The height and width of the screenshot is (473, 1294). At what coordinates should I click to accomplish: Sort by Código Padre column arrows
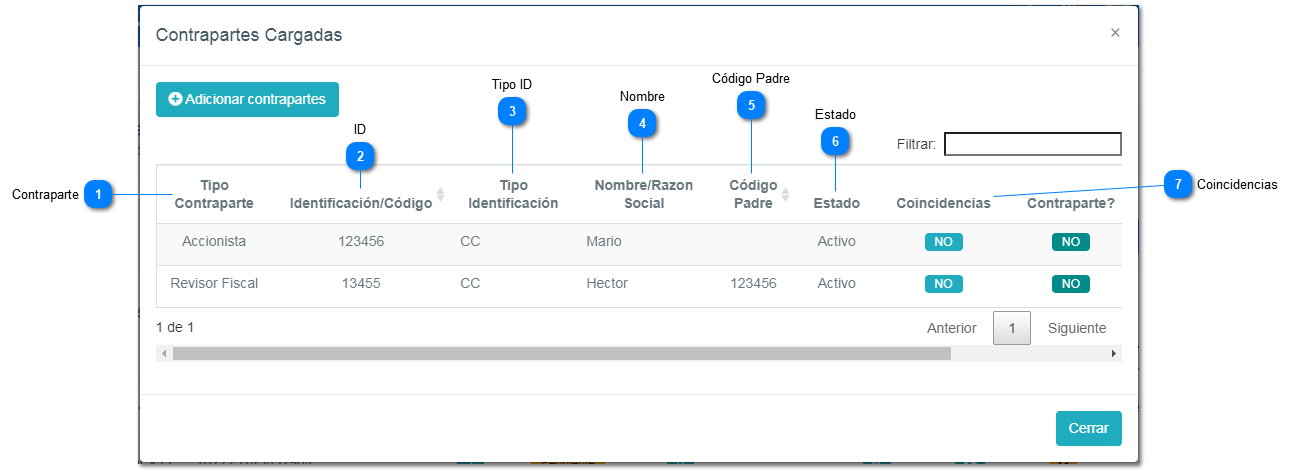pos(785,194)
